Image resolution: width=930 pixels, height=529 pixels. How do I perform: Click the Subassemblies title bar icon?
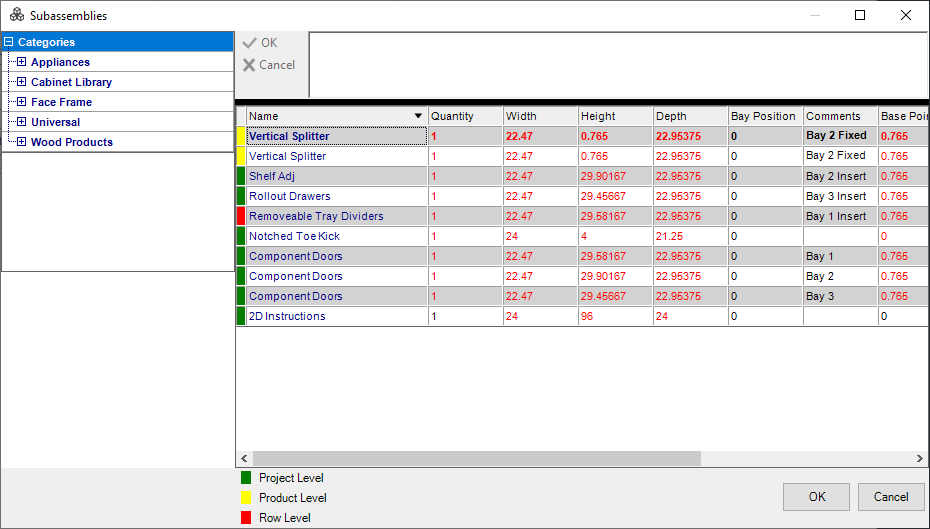[x=17, y=15]
